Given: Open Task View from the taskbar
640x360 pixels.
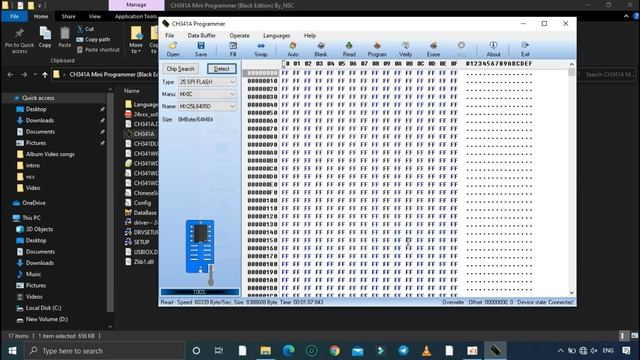Looking at the screenshot, I should pyautogui.click(x=219, y=351).
